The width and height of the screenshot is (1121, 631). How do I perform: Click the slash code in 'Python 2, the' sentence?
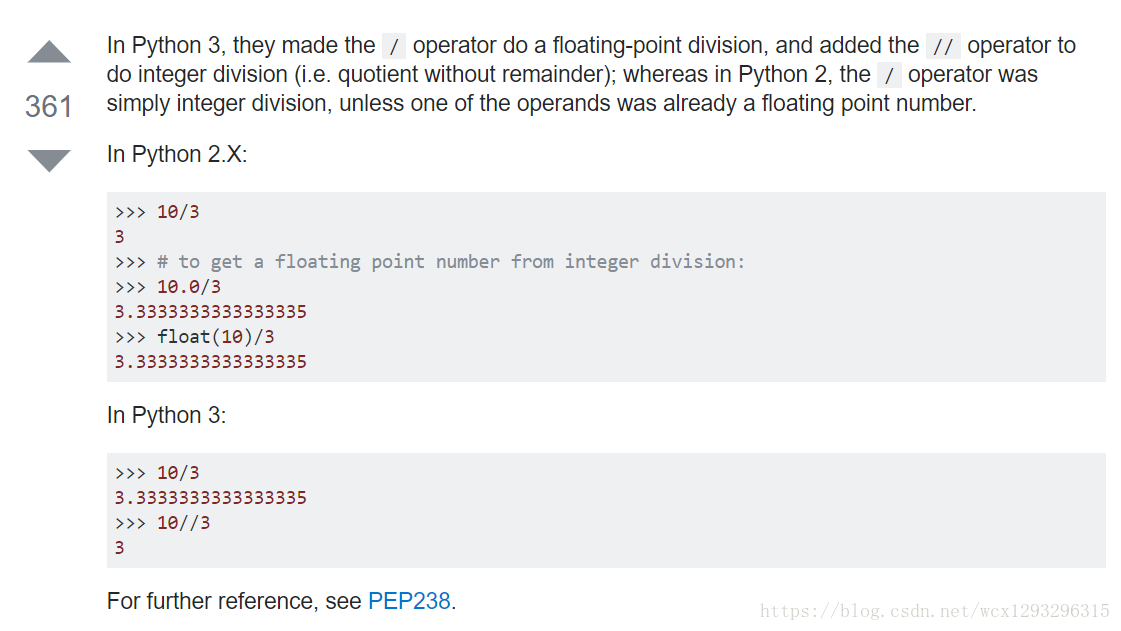coord(889,75)
